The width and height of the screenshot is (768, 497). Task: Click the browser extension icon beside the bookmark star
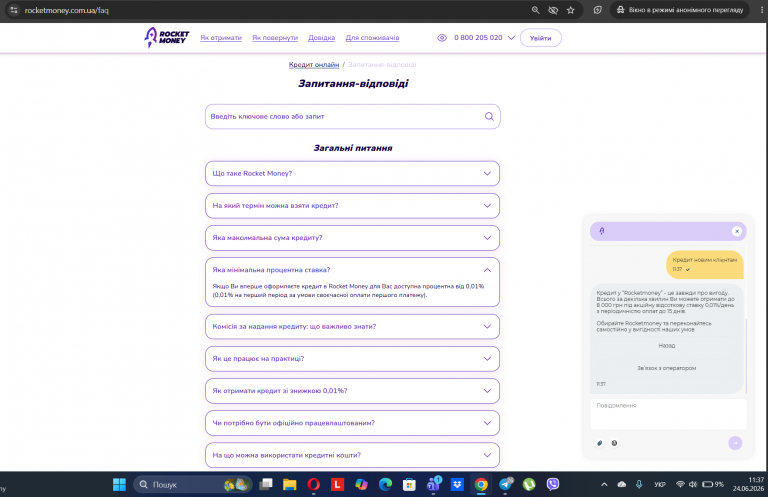tap(598, 10)
